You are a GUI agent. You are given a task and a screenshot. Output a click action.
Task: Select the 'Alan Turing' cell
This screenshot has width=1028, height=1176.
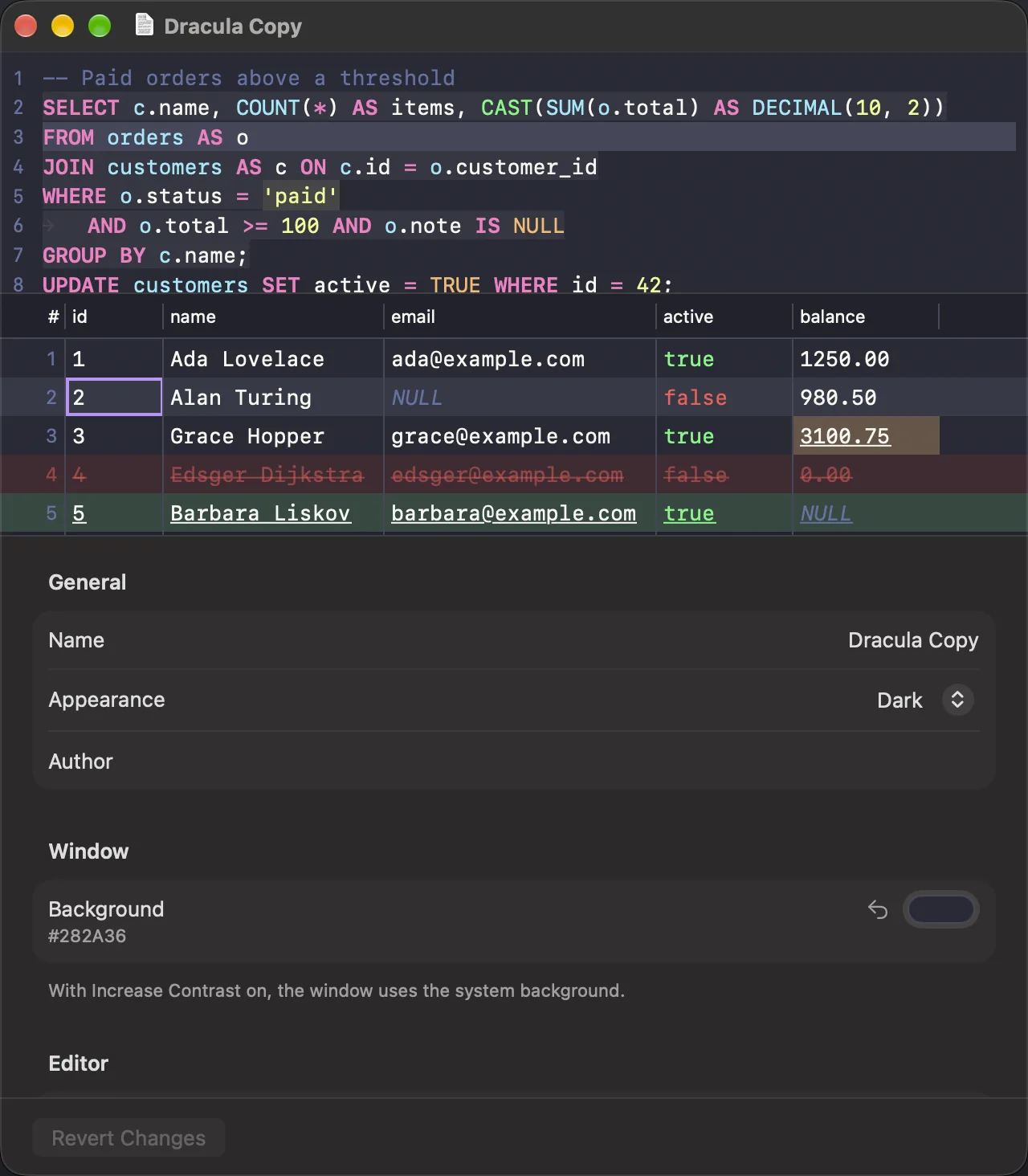273,397
